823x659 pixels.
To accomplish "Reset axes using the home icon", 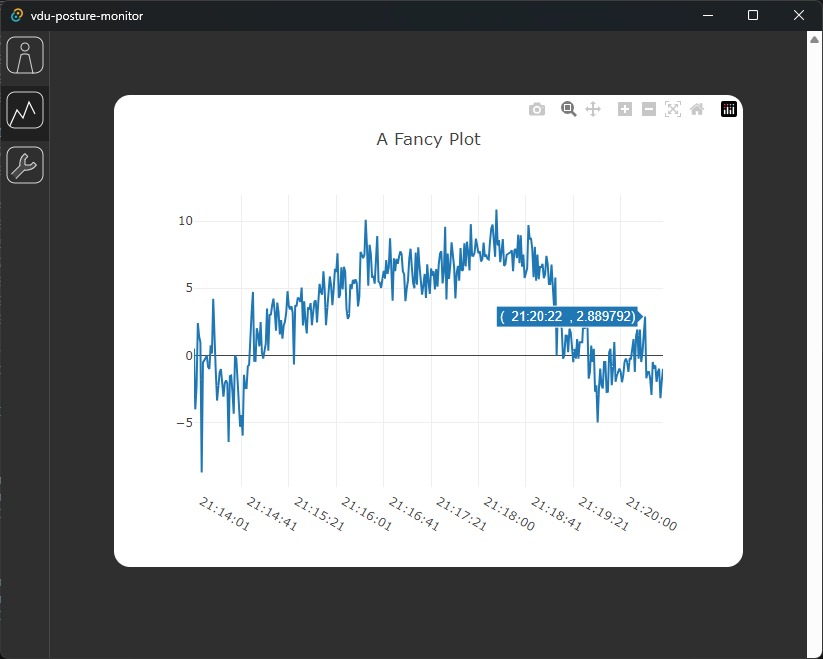I will 697,109.
